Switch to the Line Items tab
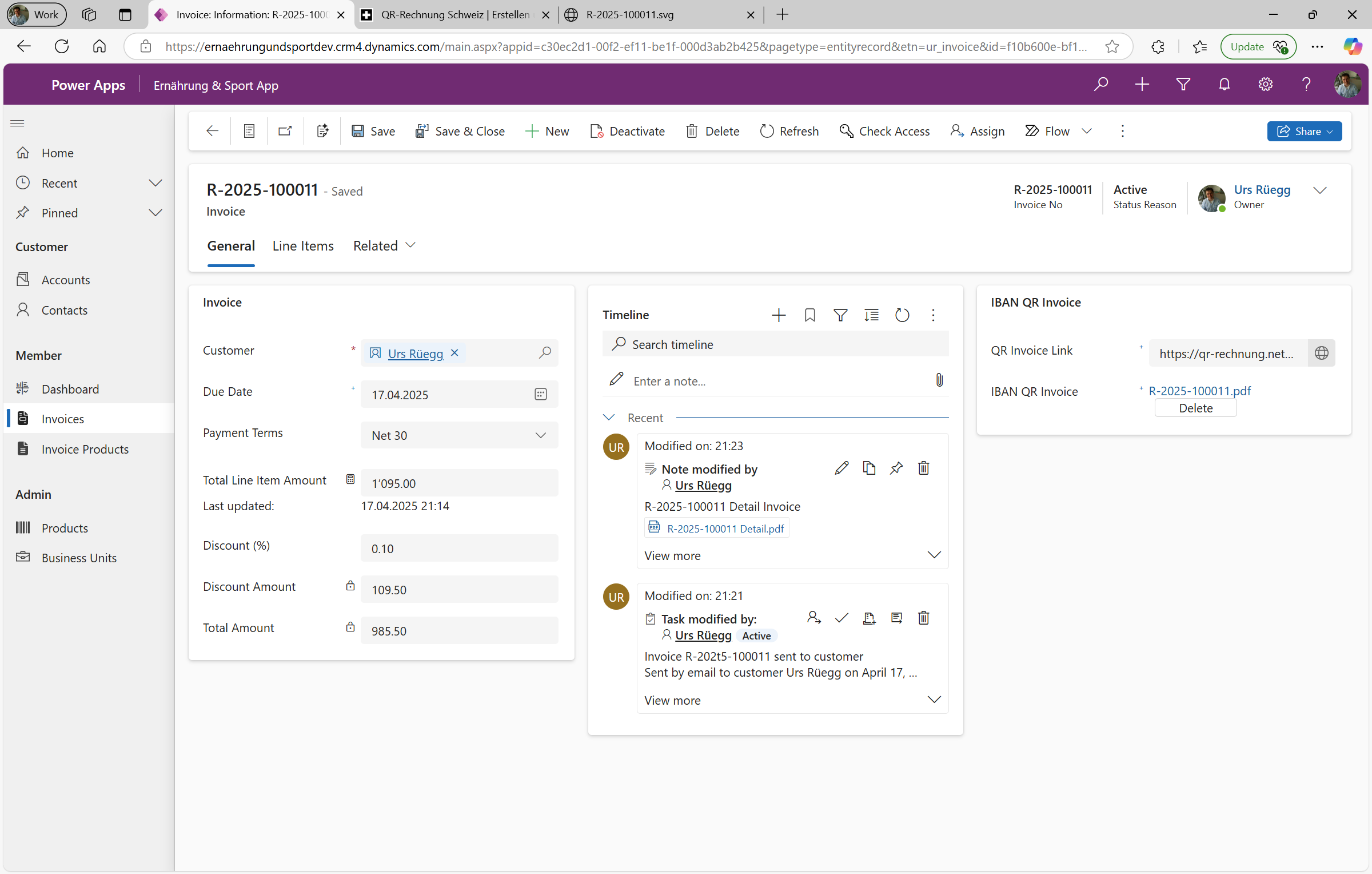The image size is (1372, 874). (x=303, y=246)
